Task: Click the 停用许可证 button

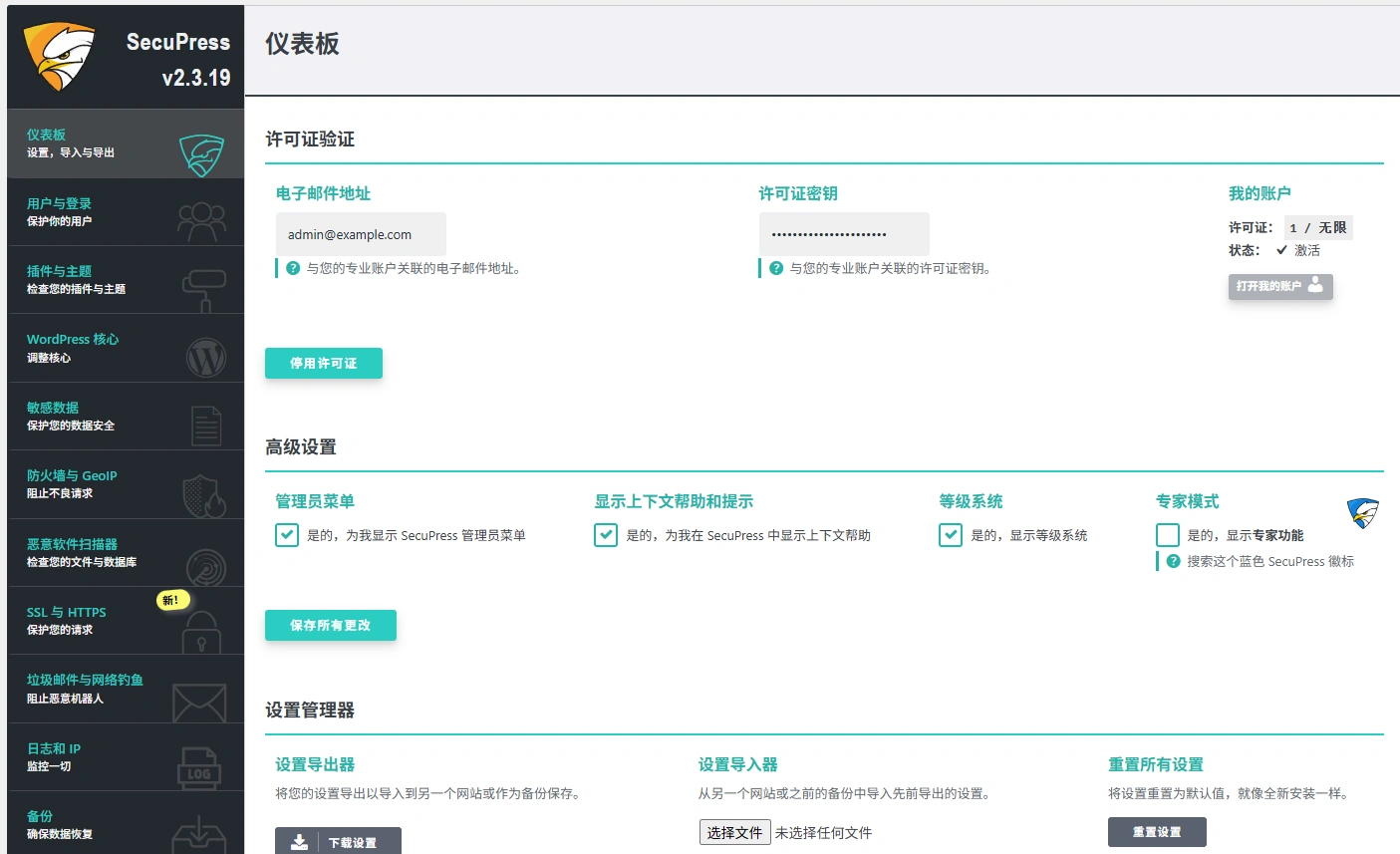Action: coord(323,363)
